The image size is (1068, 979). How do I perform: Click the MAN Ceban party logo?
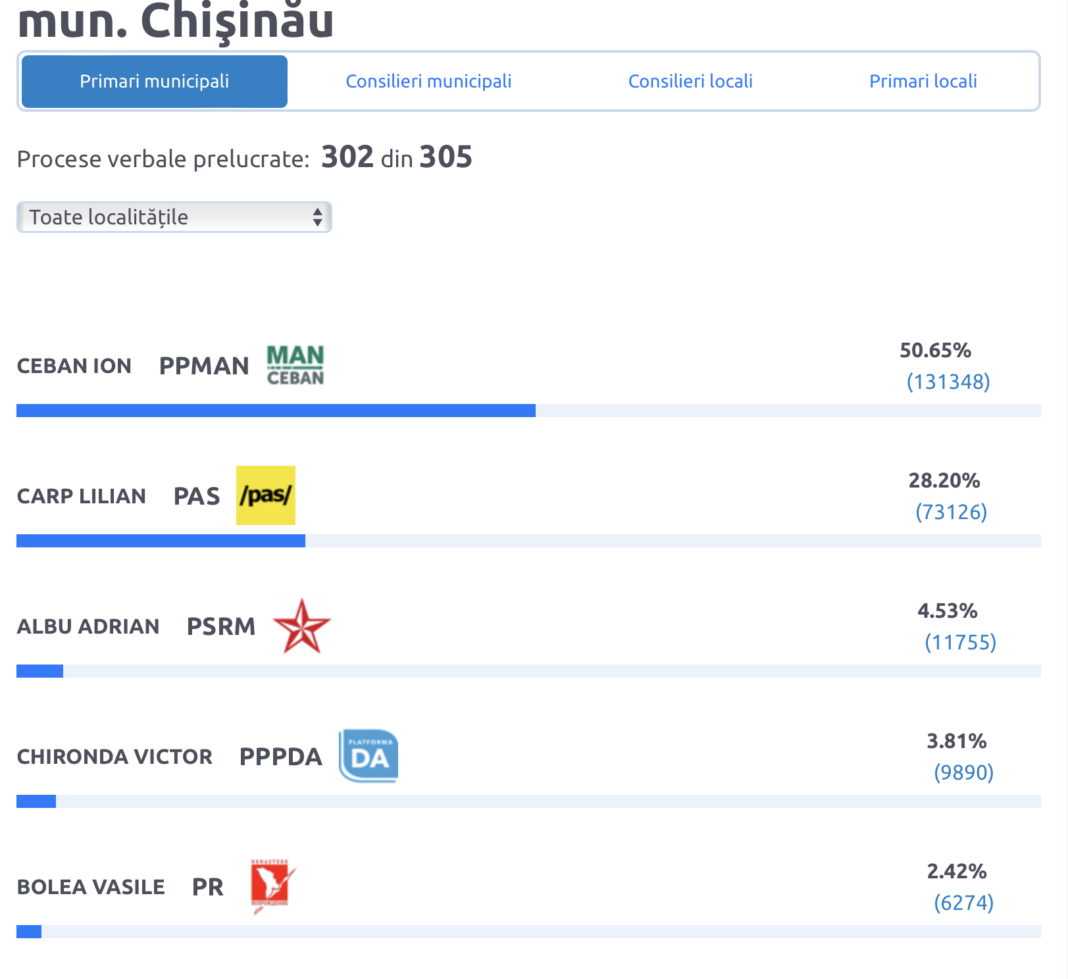point(295,365)
